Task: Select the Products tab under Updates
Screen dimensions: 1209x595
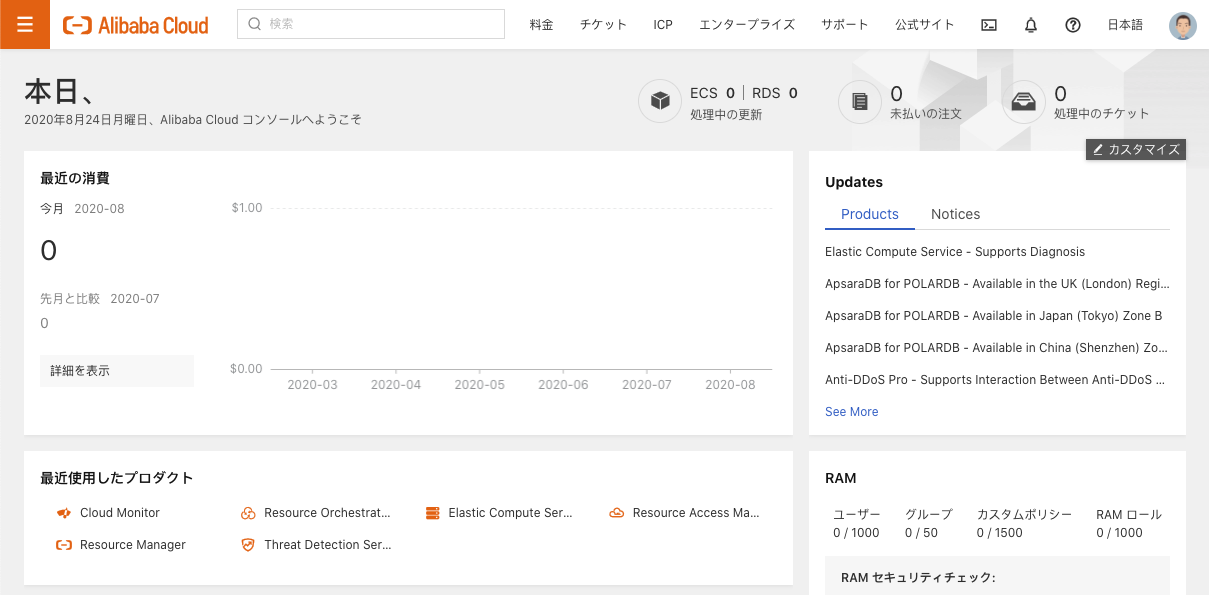Action: pos(869,214)
